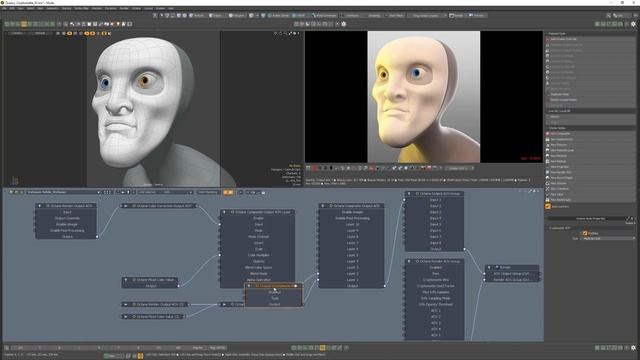Screen dimensions: 640x360
Task: Expand the Octane Float Color Value (2) node
Action: coord(126,316)
